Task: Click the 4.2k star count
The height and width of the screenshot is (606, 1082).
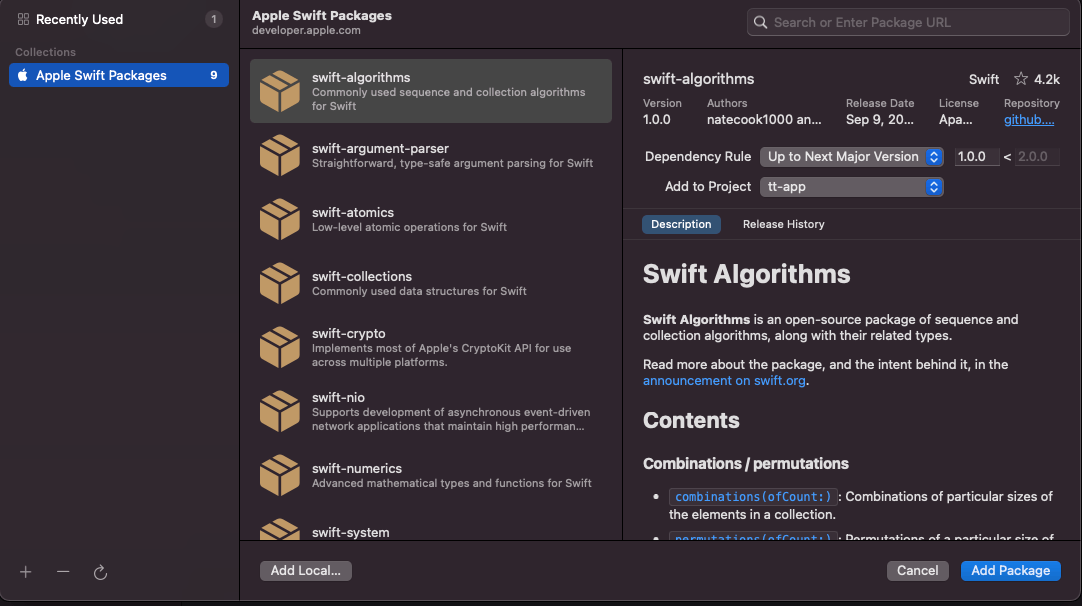Action: coord(1047,79)
